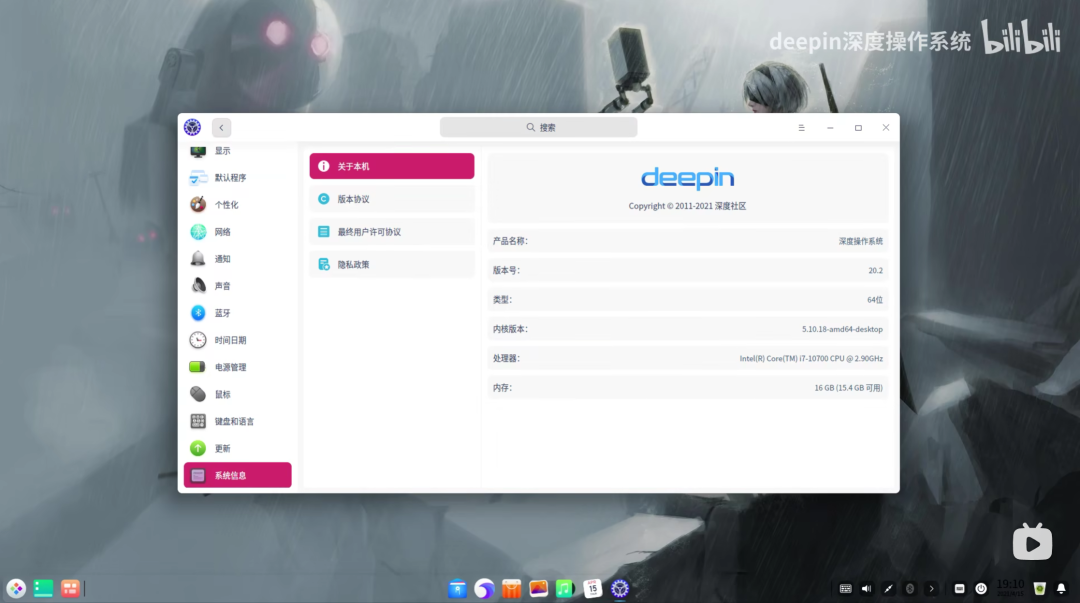Open app store from dock
Viewport: 1080px width, 603px height.
tap(511, 589)
